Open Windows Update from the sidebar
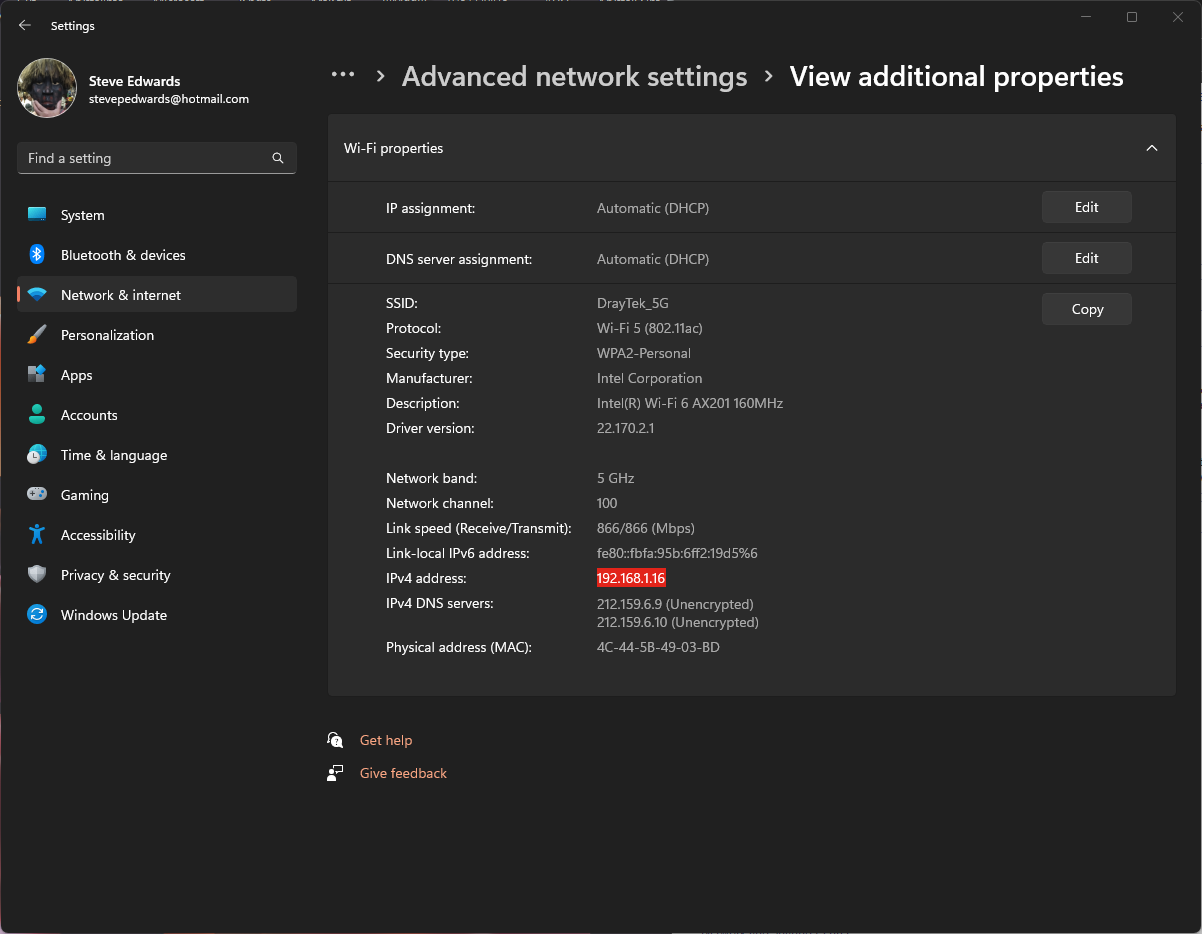 (113, 615)
